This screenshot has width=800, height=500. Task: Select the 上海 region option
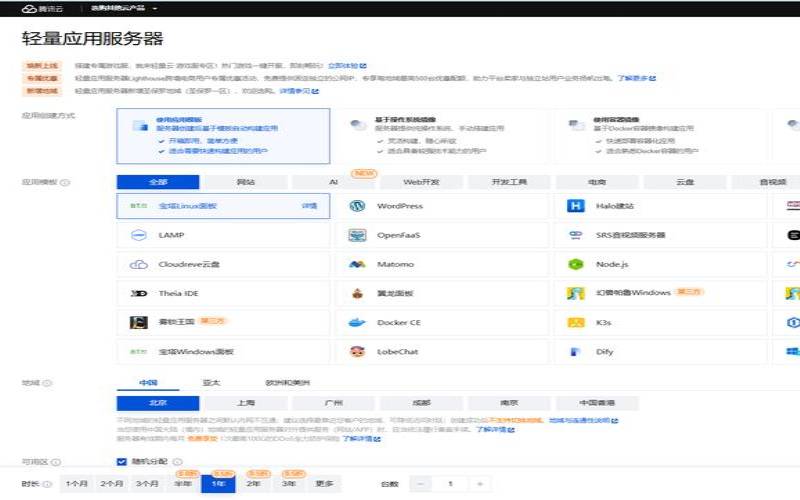coord(245,403)
